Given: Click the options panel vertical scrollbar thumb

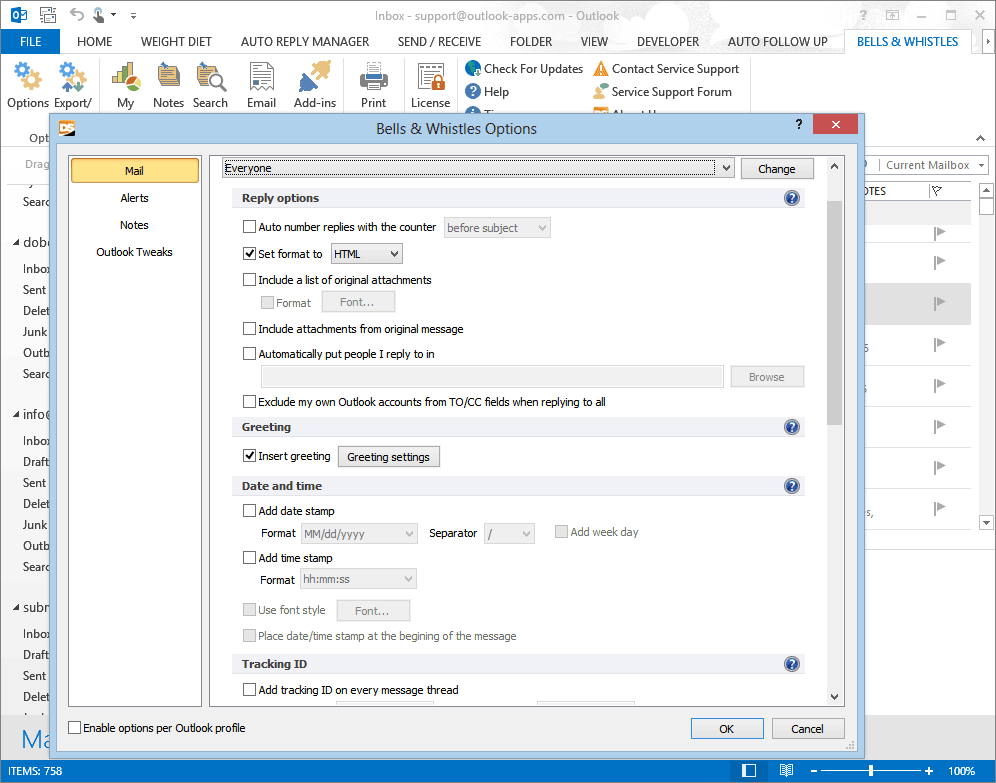Looking at the screenshot, I should click(835, 312).
